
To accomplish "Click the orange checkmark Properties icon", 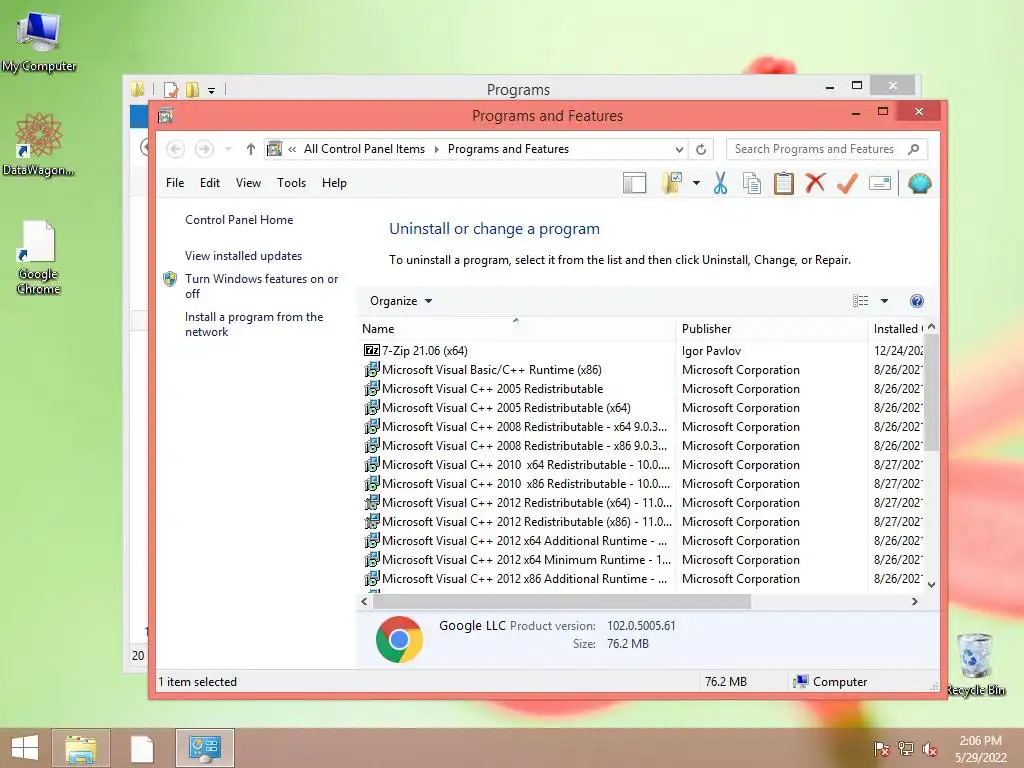I will tap(847, 184).
